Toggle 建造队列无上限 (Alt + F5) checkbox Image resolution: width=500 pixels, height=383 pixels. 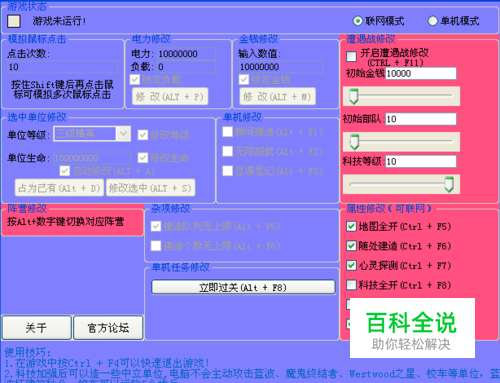156,227
